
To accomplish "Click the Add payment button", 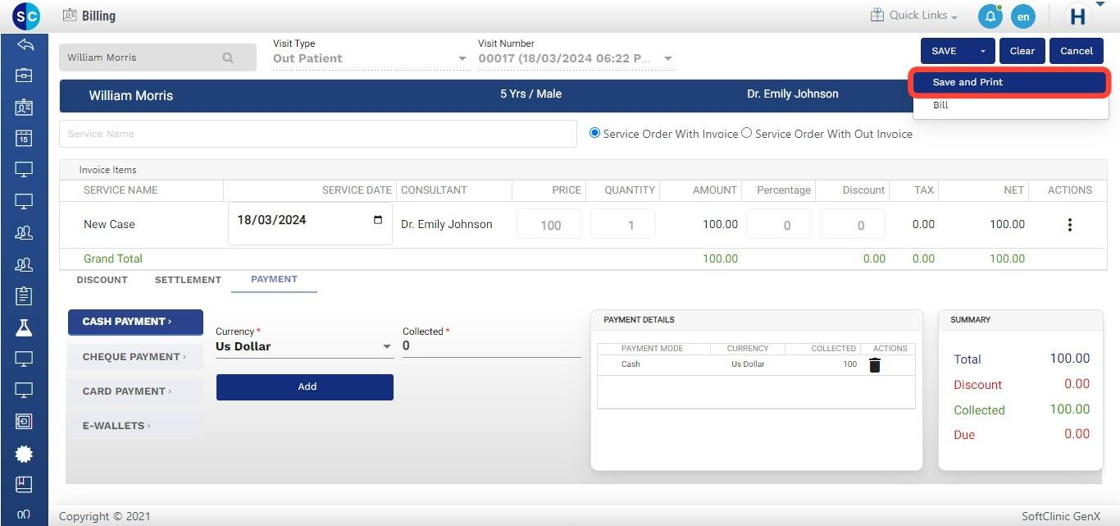I will [305, 387].
